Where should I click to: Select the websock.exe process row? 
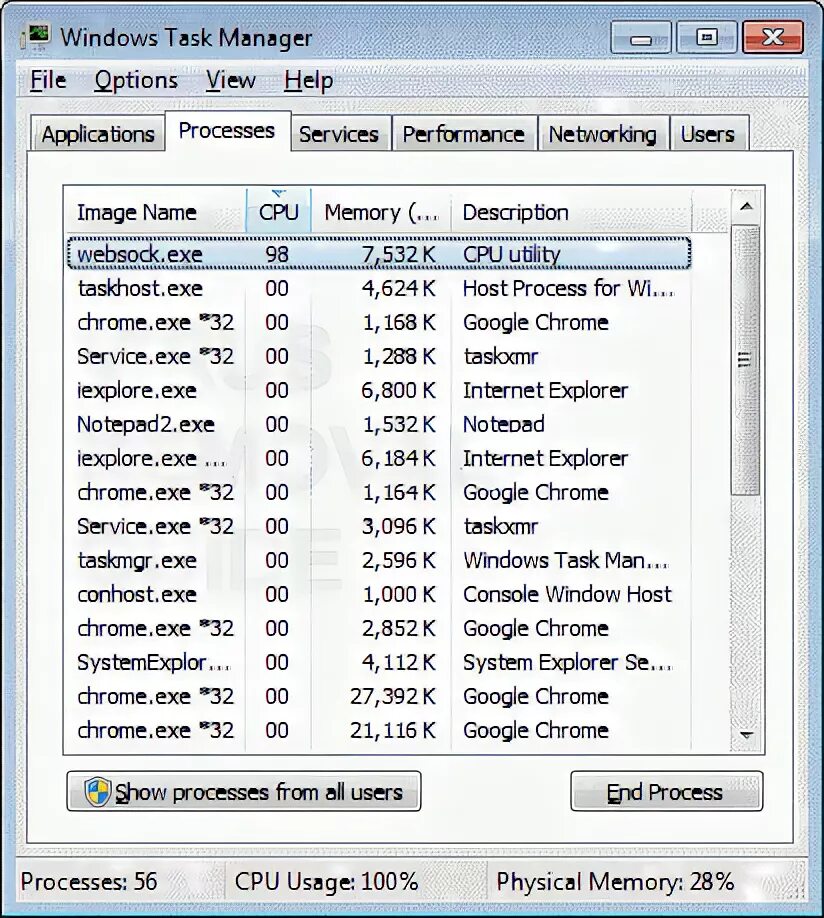coord(379,254)
